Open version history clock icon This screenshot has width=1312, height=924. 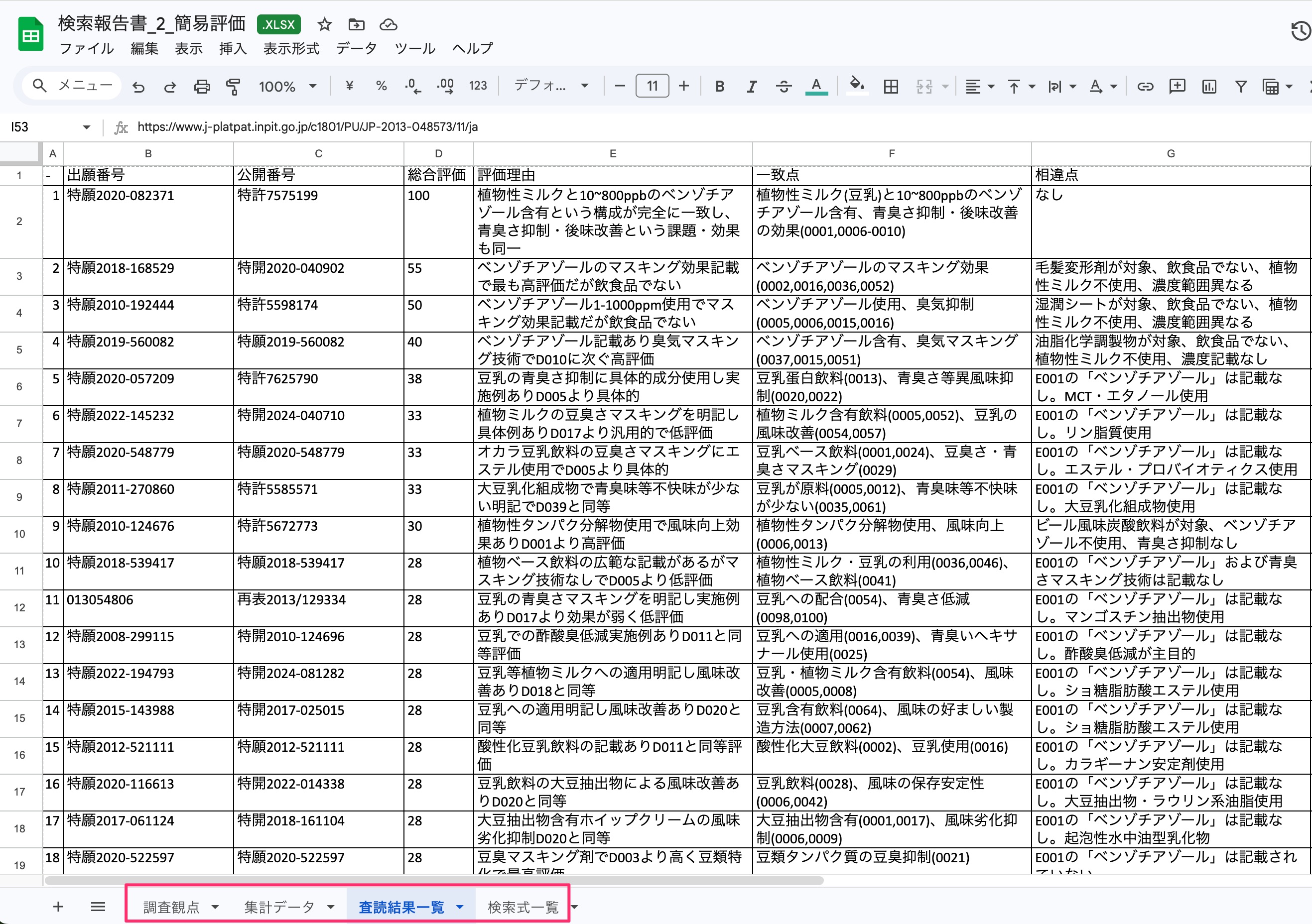tap(1301, 30)
